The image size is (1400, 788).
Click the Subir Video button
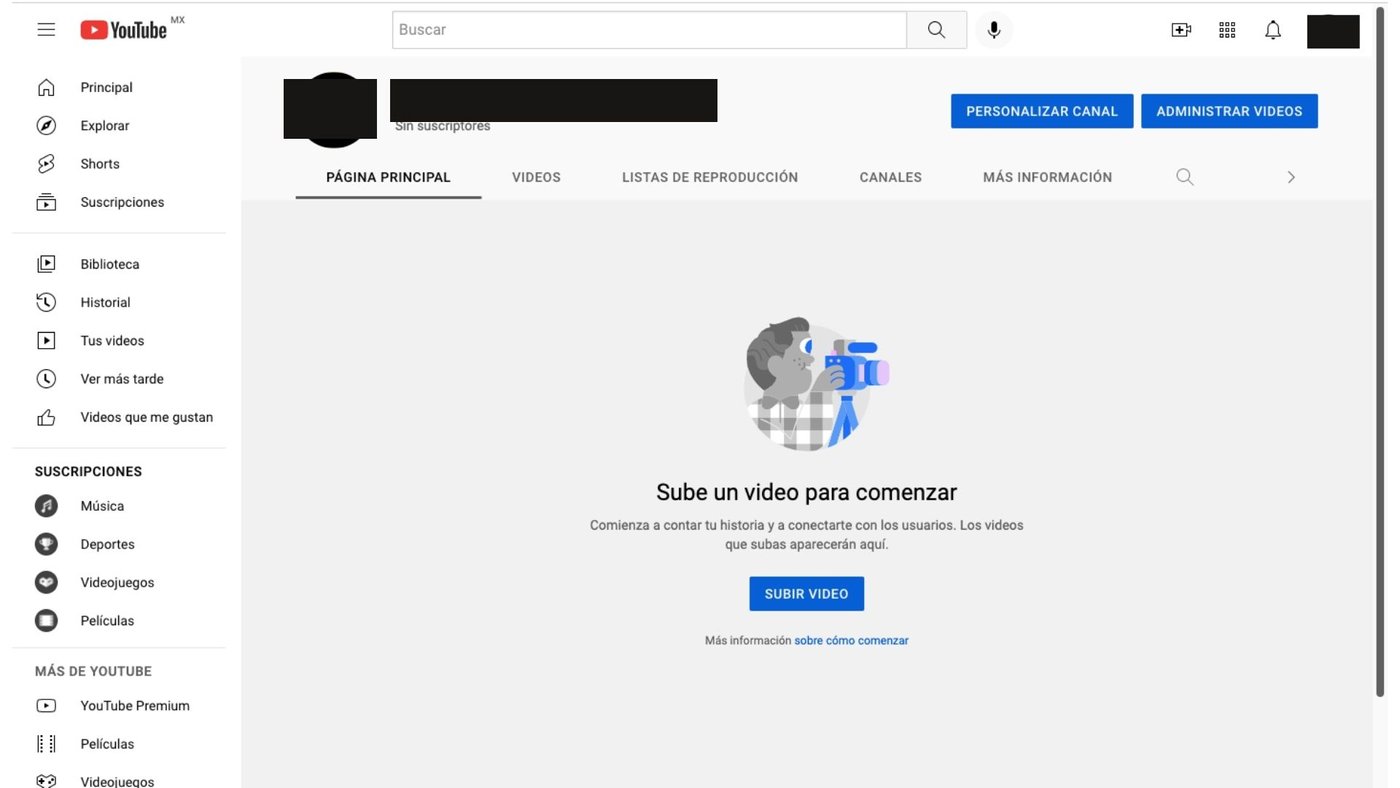coord(806,594)
